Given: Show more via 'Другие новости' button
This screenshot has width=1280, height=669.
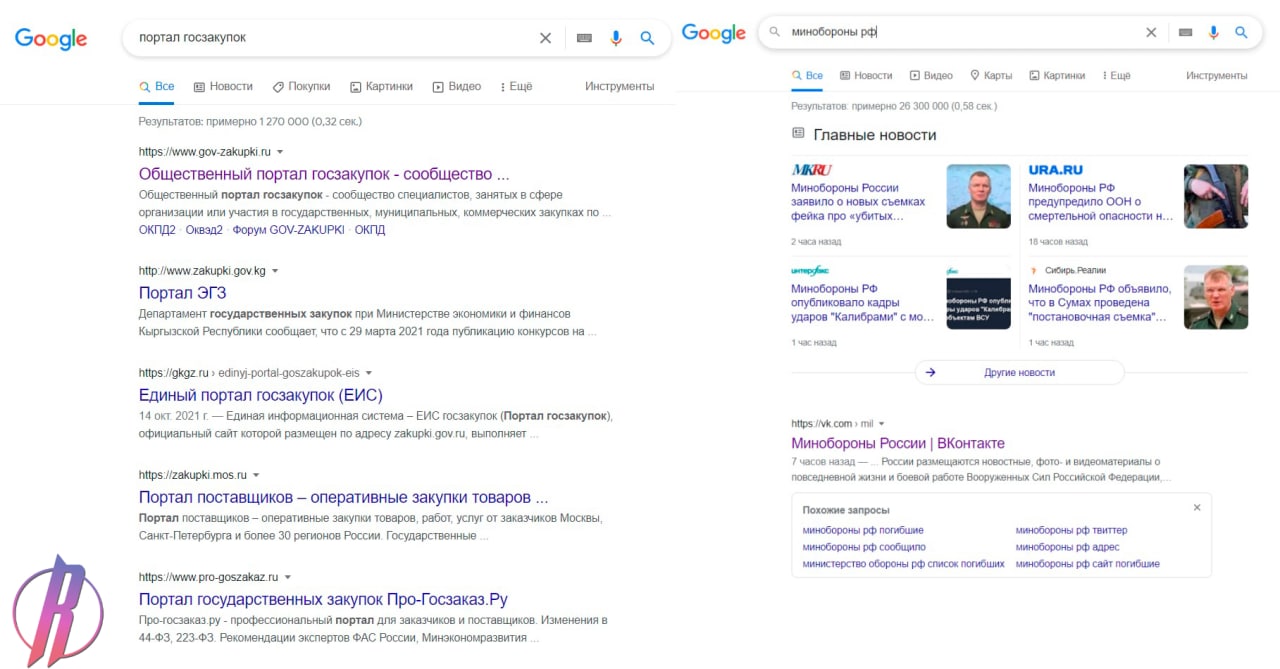Looking at the screenshot, I should pos(1019,372).
